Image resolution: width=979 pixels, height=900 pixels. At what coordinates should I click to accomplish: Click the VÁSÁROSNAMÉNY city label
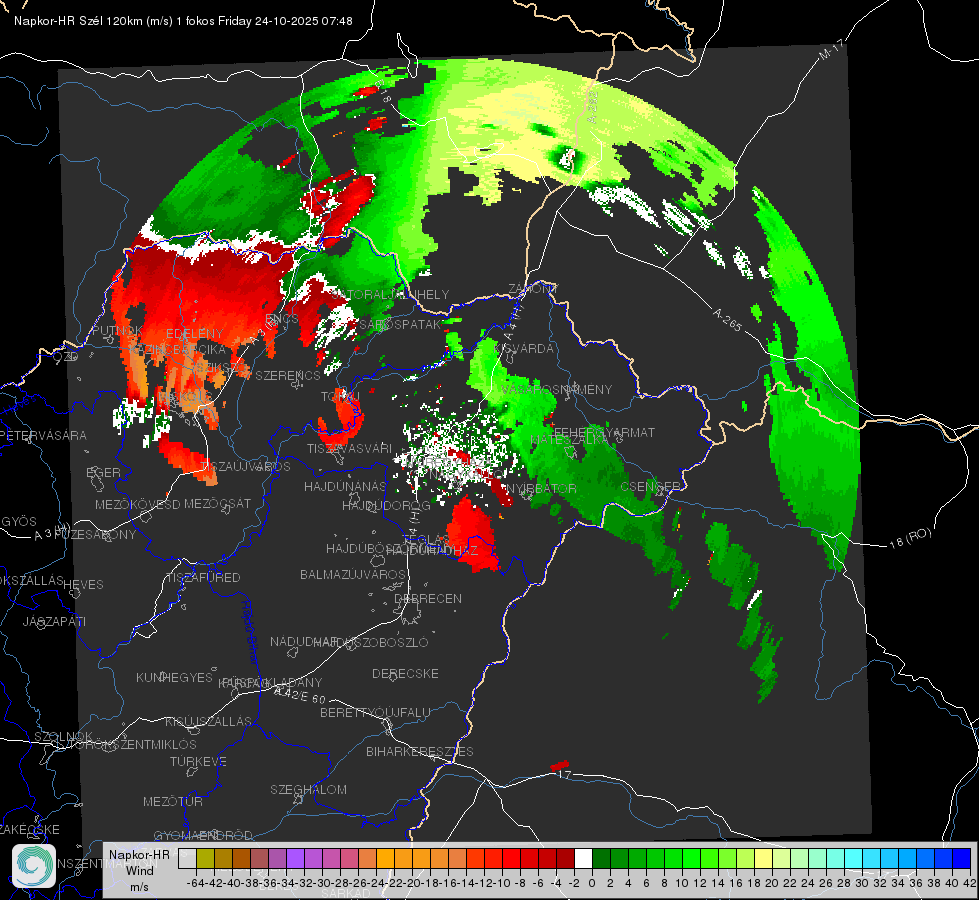(x=557, y=389)
